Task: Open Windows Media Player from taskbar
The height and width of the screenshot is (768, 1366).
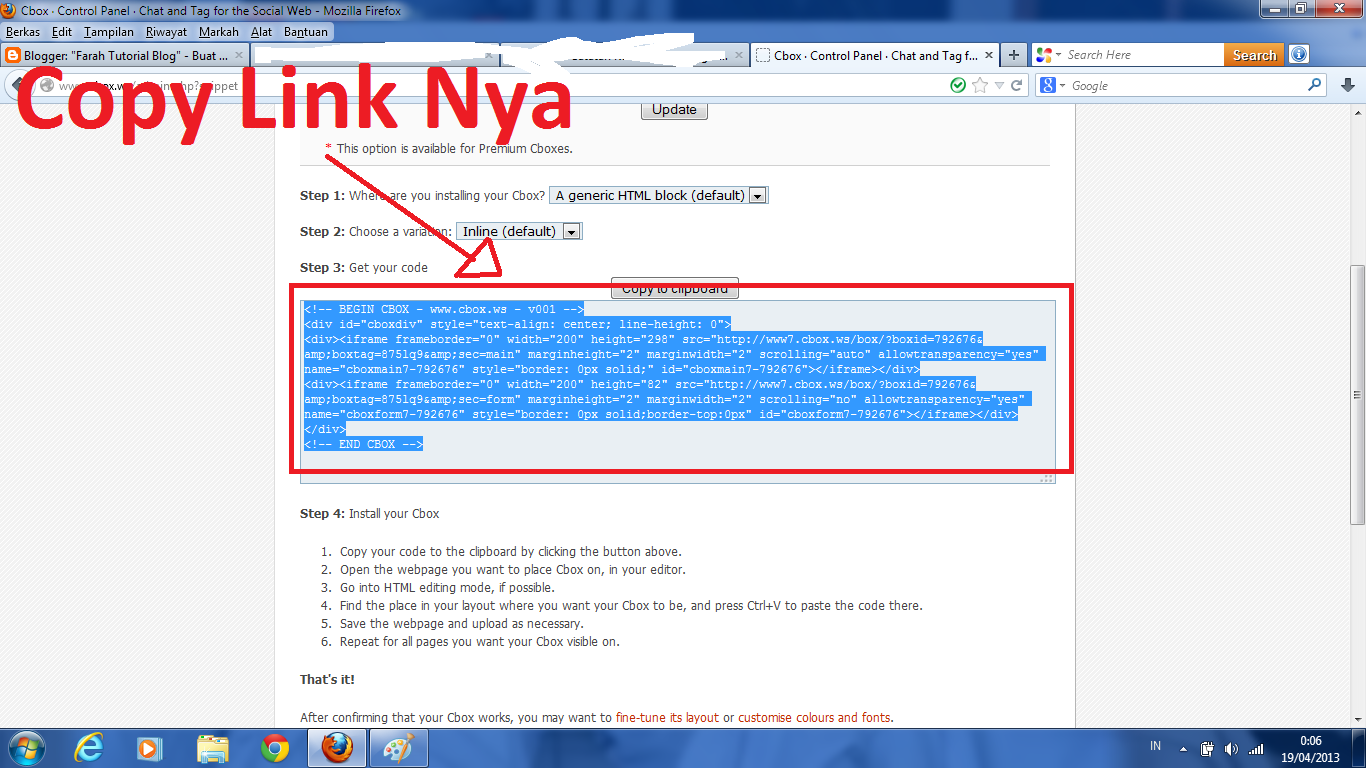Action: [150, 748]
